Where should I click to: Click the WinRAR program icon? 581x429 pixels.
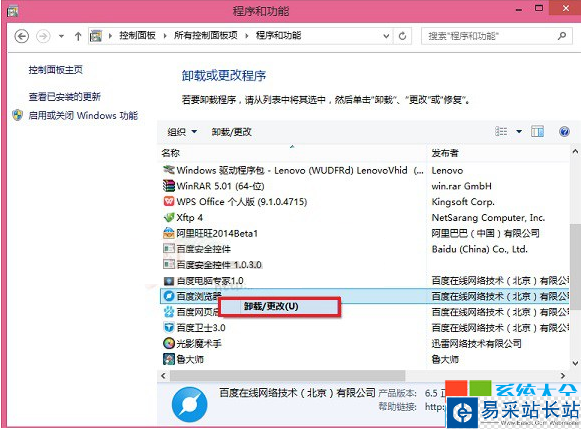click(169, 186)
